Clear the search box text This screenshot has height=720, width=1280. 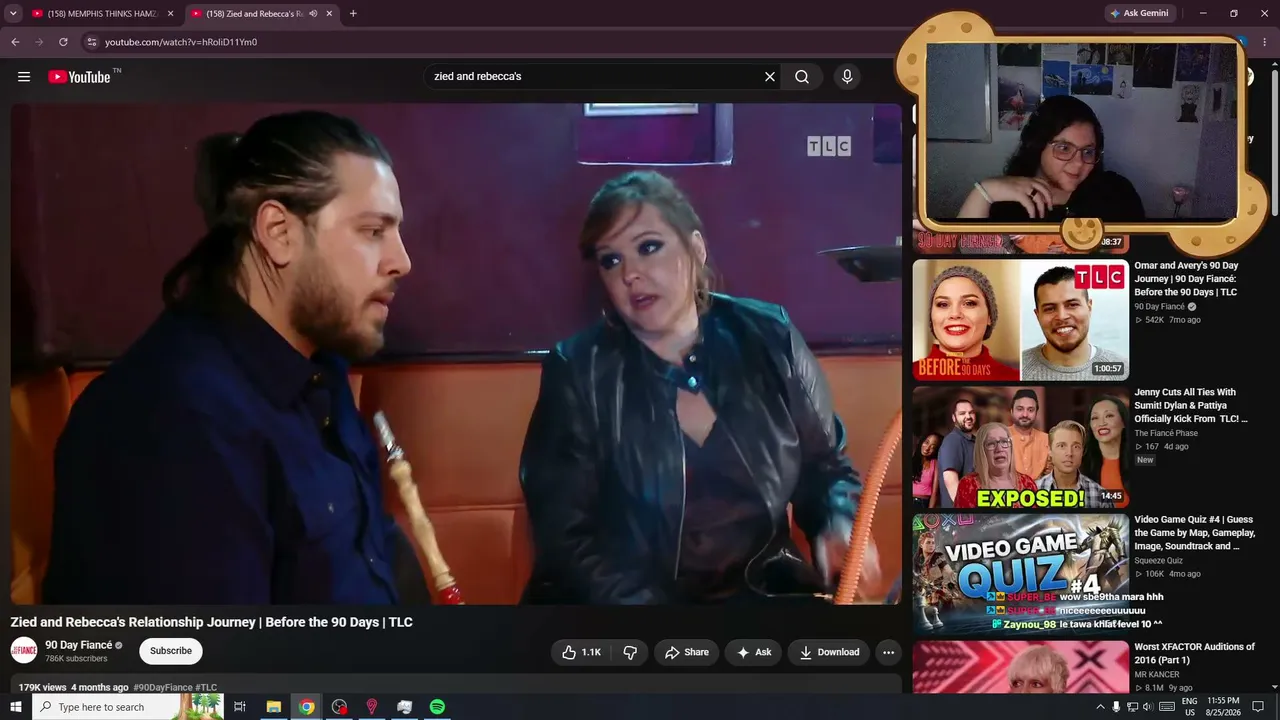(x=770, y=77)
